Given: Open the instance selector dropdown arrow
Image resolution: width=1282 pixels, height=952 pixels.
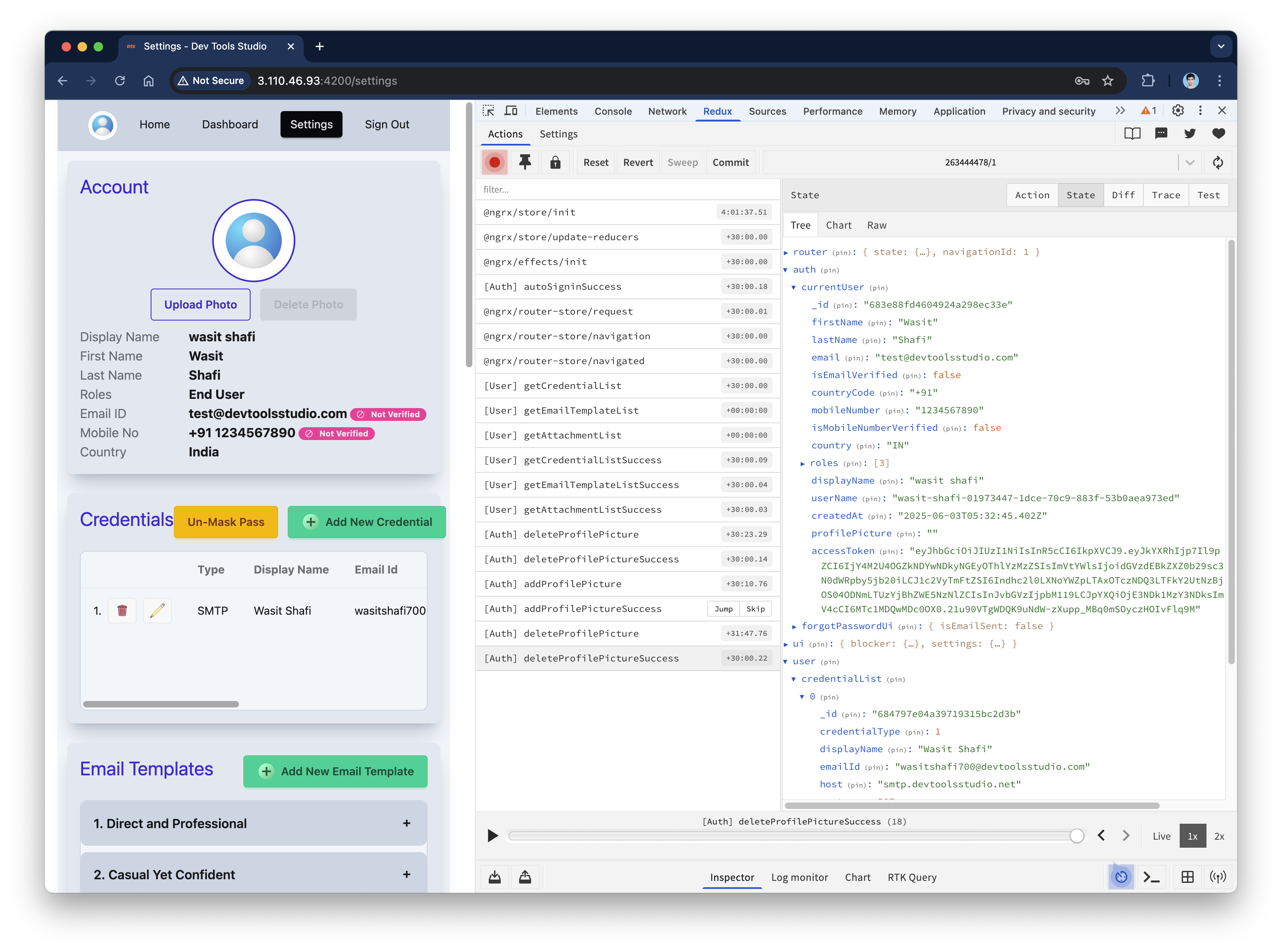Looking at the screenshot, I should pyautogui.click(x=1190, y=163).
